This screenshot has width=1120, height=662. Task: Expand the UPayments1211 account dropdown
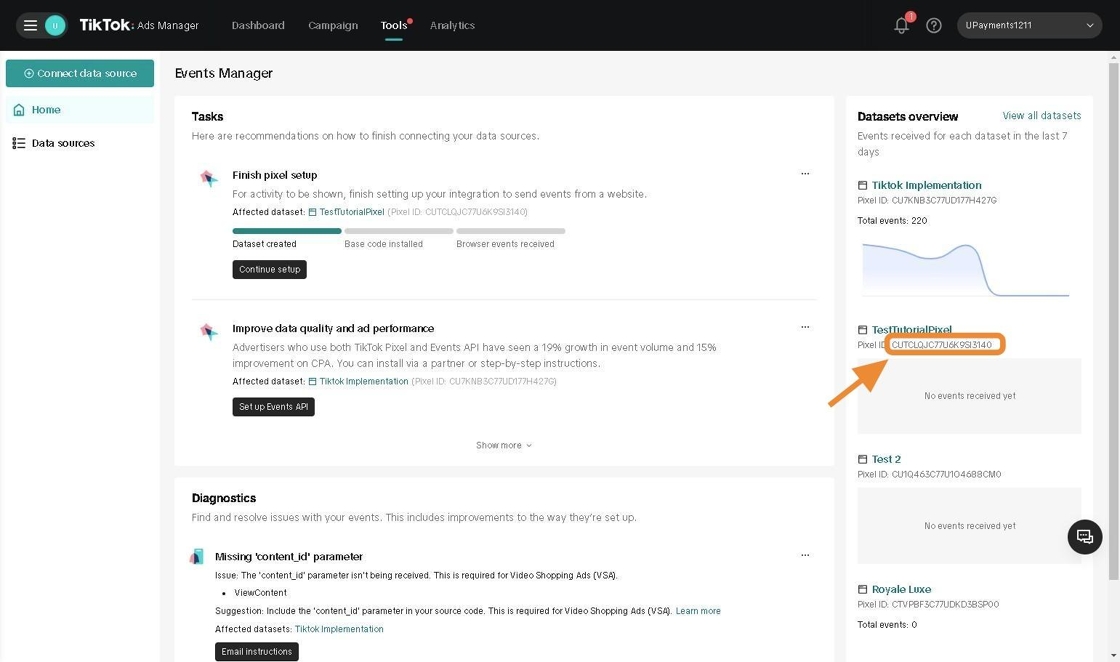pos(1029,26)
